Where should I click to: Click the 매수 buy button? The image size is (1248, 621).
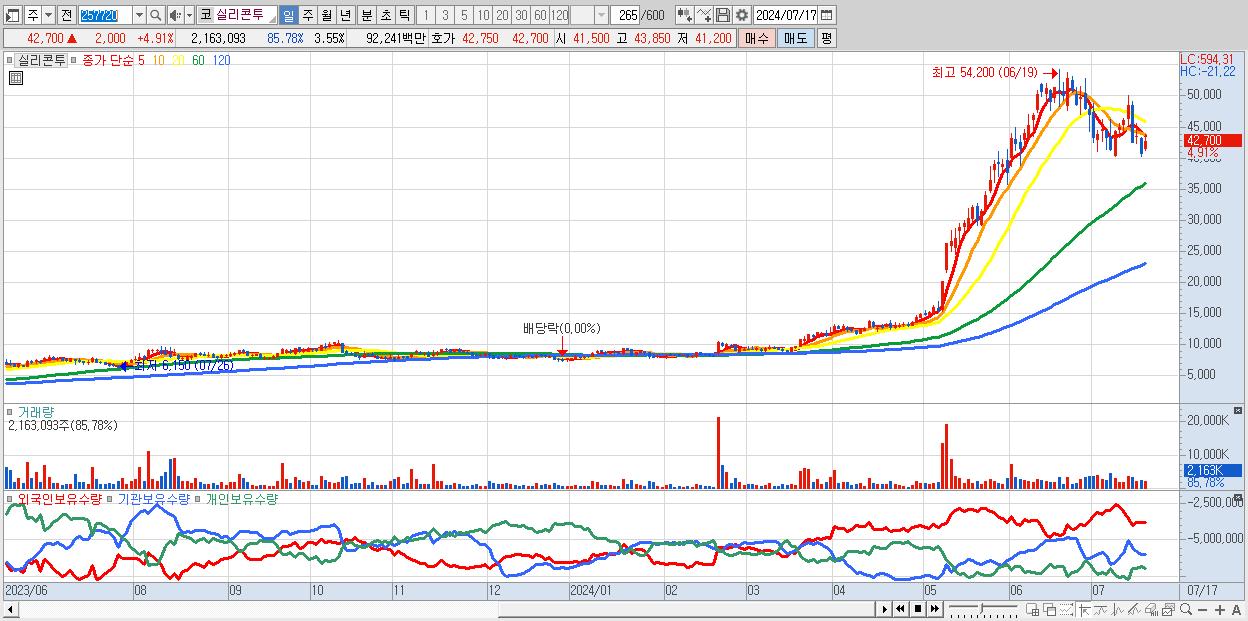tap(757, 38)
